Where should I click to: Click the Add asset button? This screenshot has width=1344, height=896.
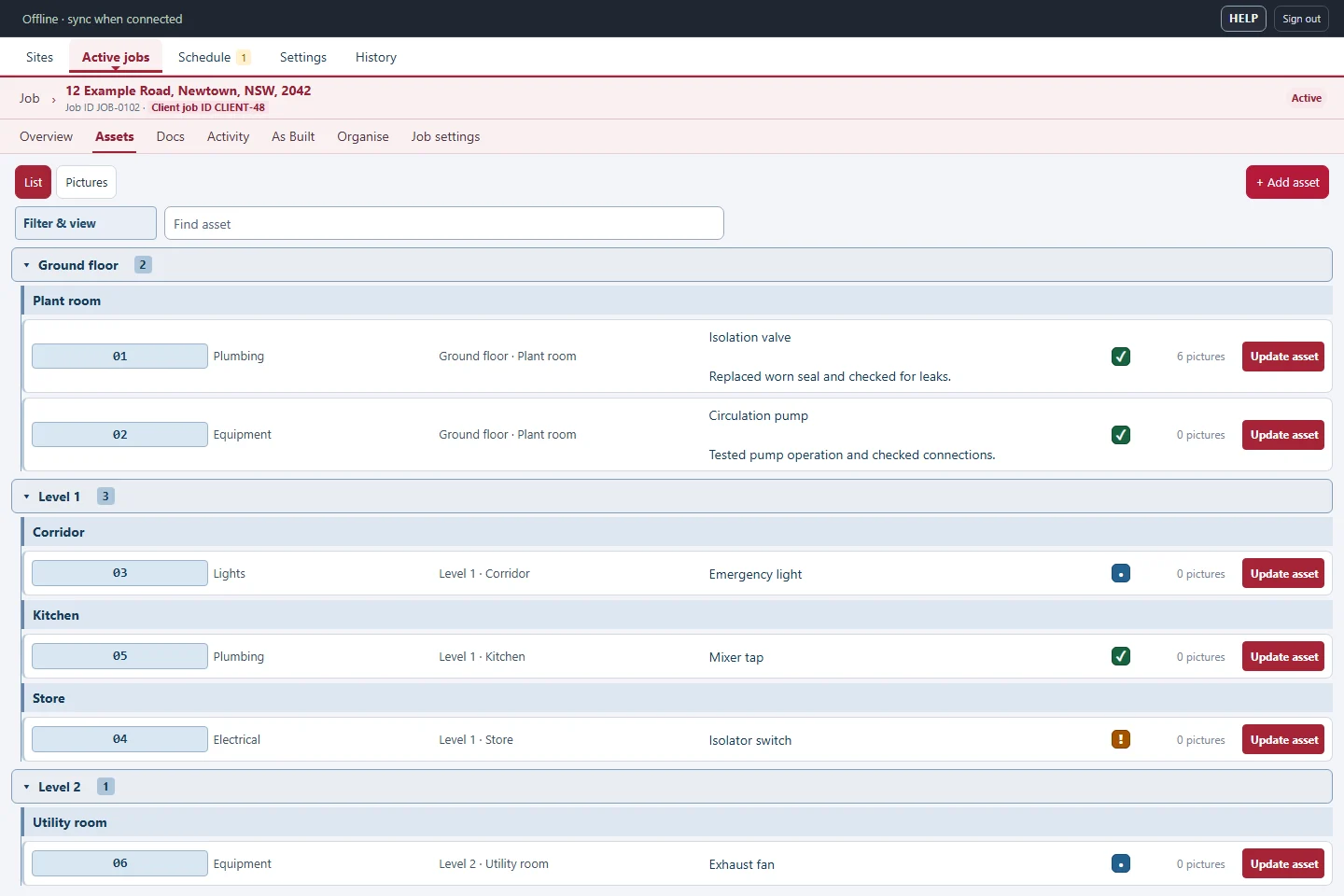[x=1287, y=182]
